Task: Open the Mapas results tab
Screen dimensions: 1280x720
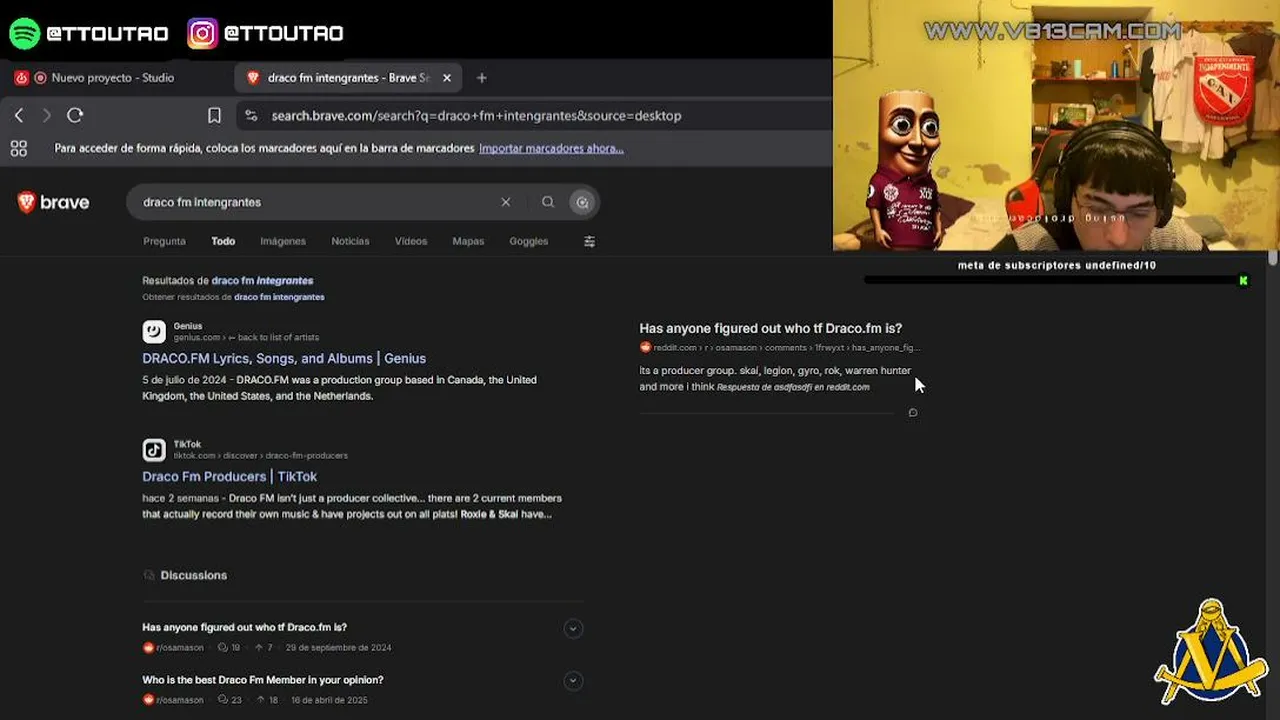Action: click(468, 241)
